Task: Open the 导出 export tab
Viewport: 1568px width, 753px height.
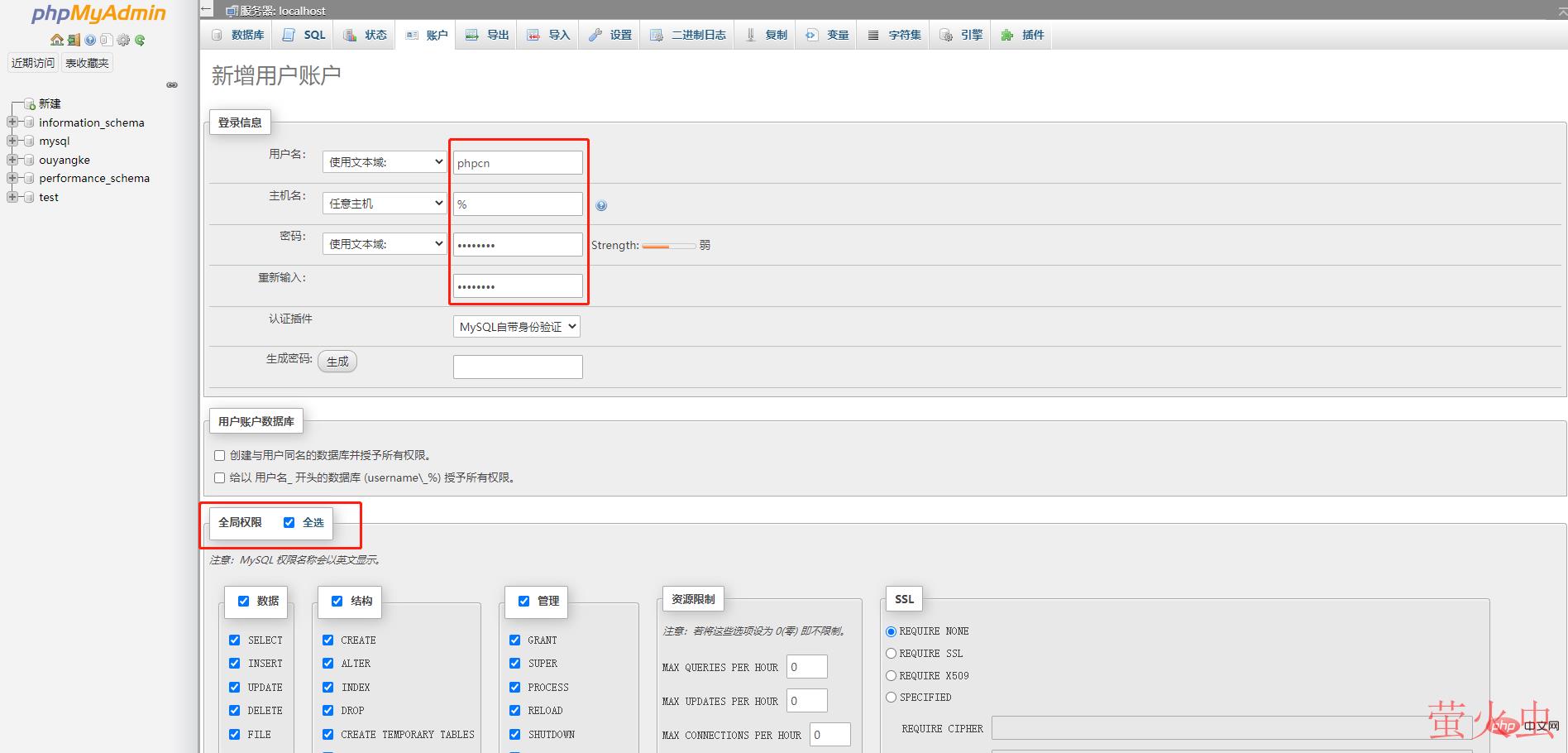Action: click(x=487, y=35)
